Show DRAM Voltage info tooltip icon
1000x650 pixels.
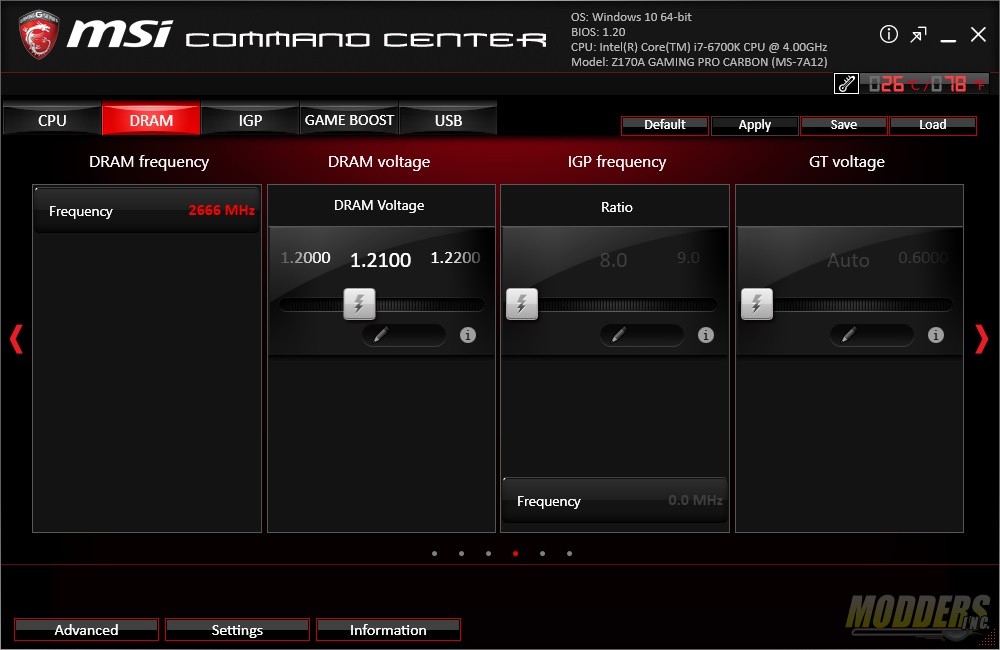coord(467,335)
